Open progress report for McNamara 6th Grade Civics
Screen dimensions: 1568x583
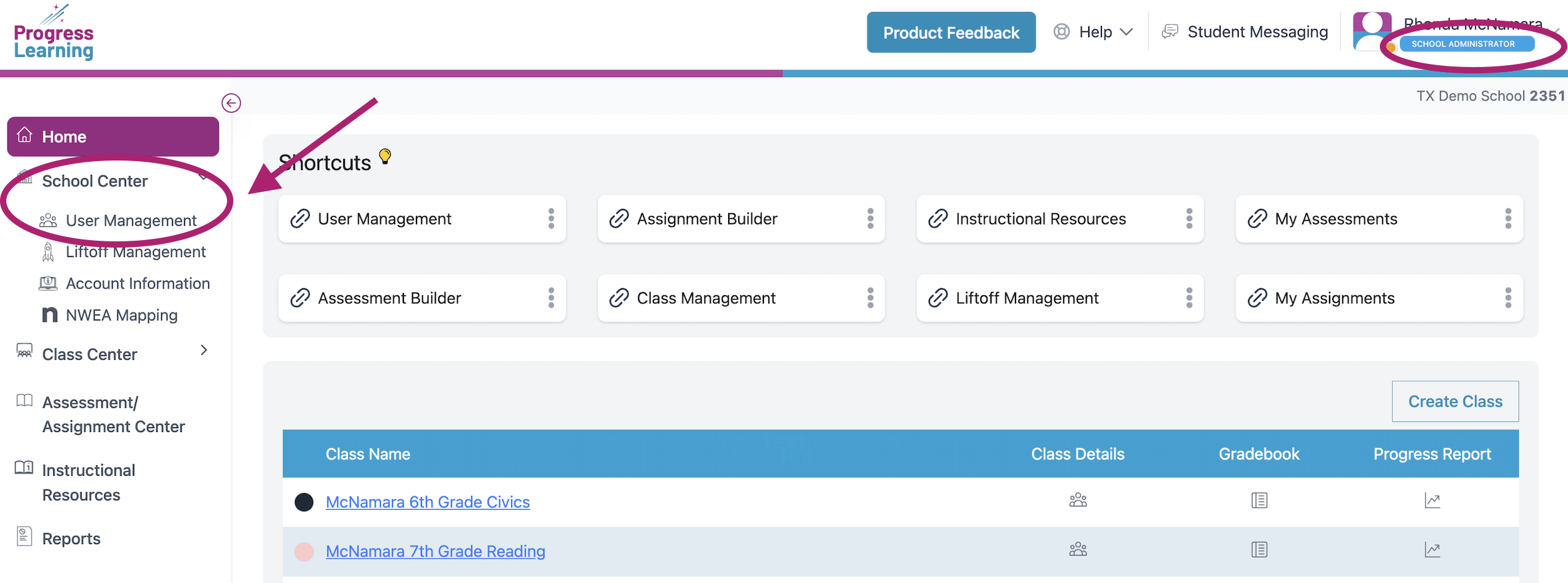[x=1432, y=501]
